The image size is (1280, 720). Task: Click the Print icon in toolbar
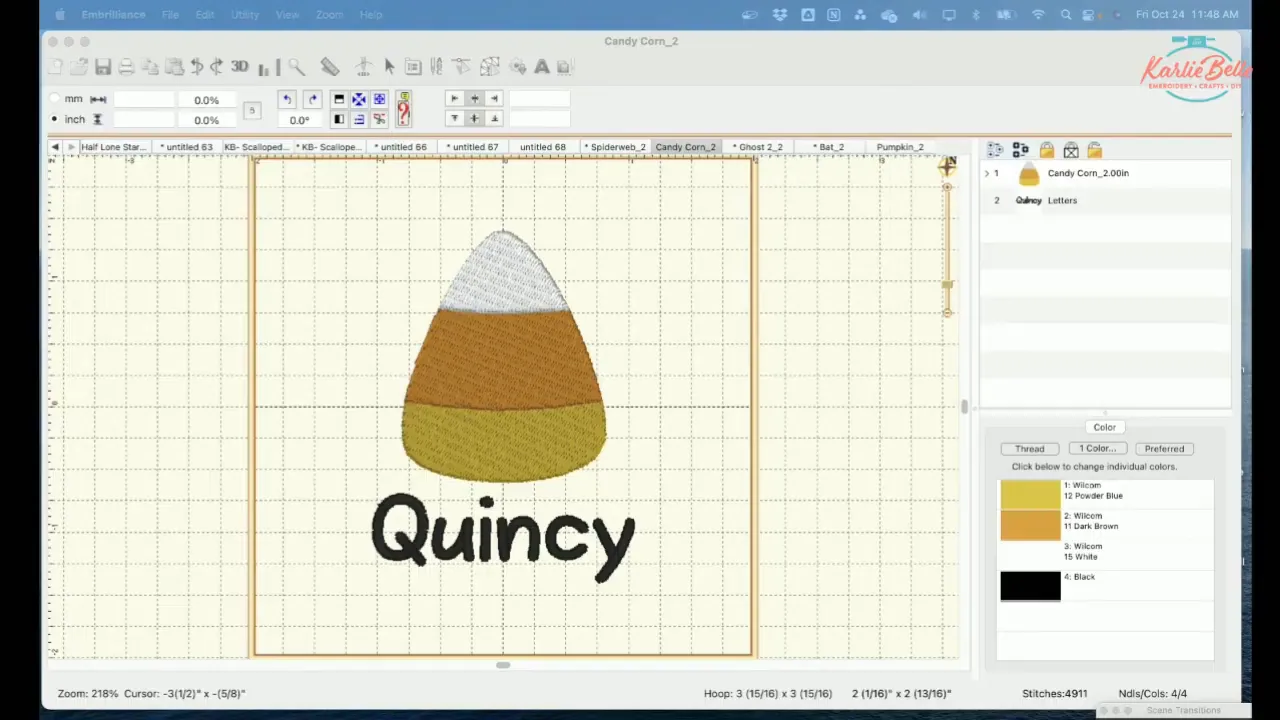point(127,67)
